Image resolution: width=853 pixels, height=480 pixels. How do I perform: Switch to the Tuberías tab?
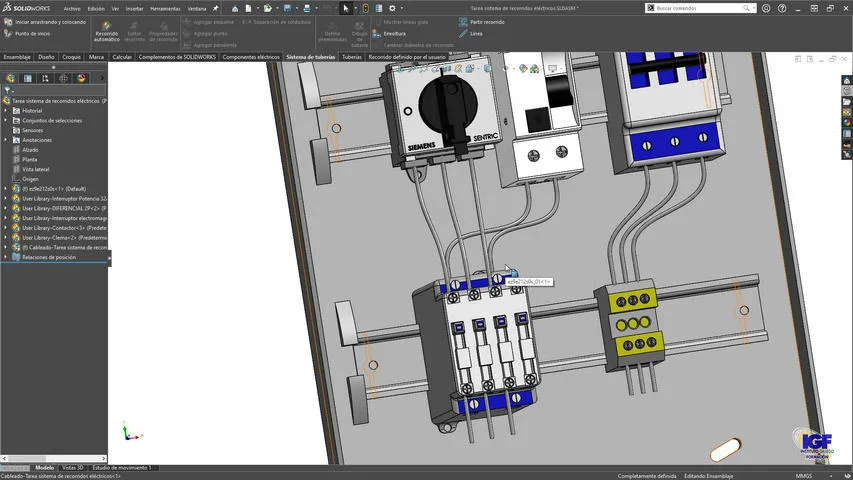pyautogui.click(x=351, y=57)
